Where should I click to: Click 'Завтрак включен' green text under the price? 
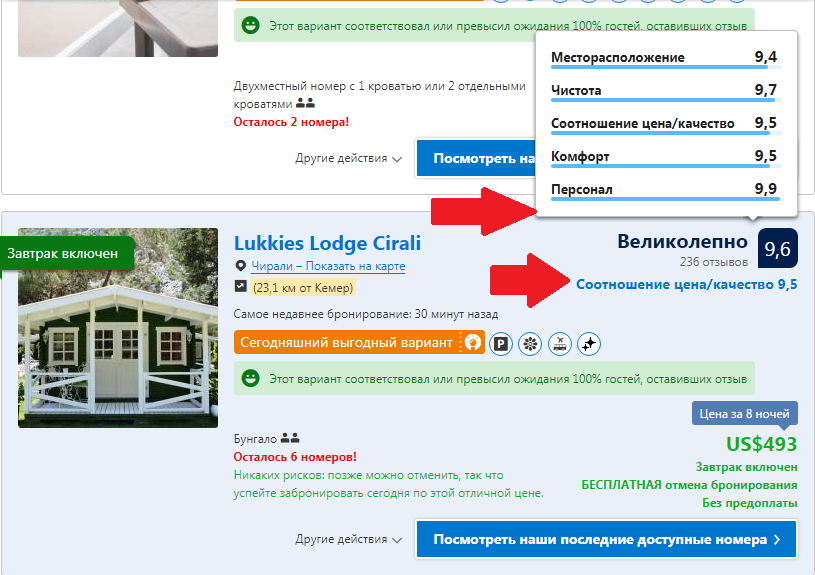pyautogui.click(x=746, y=467)
